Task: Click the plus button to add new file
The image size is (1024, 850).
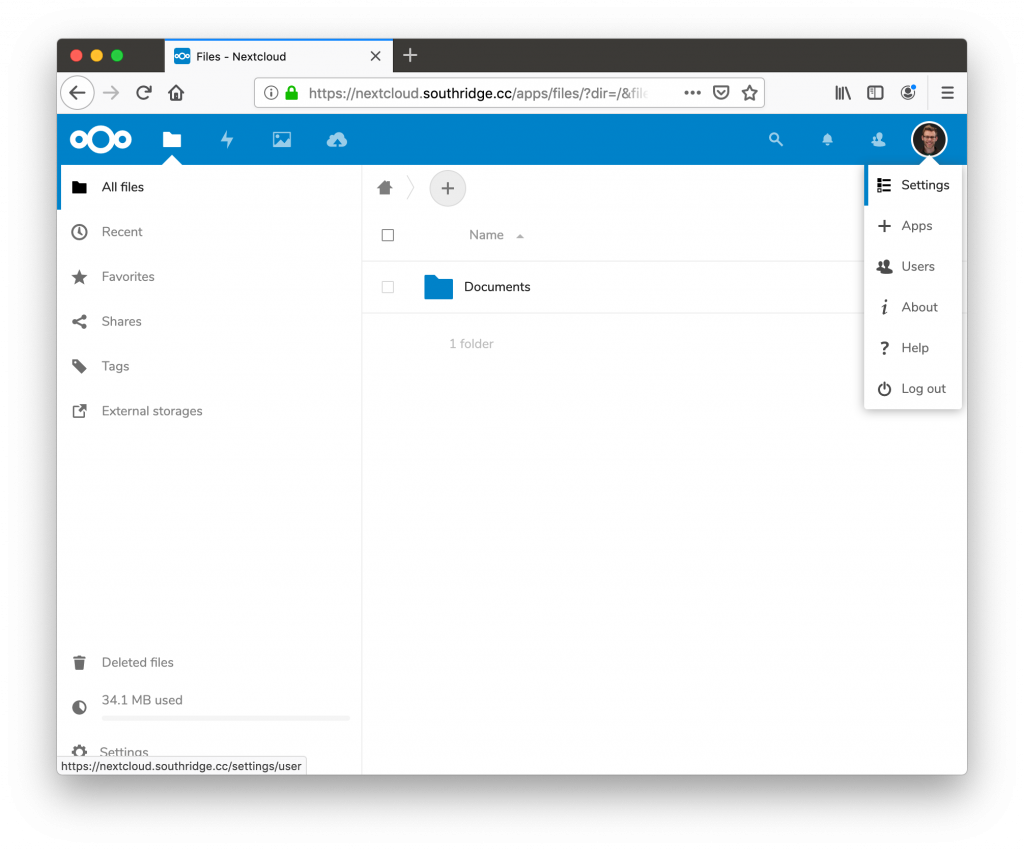Action: (447, 188)
